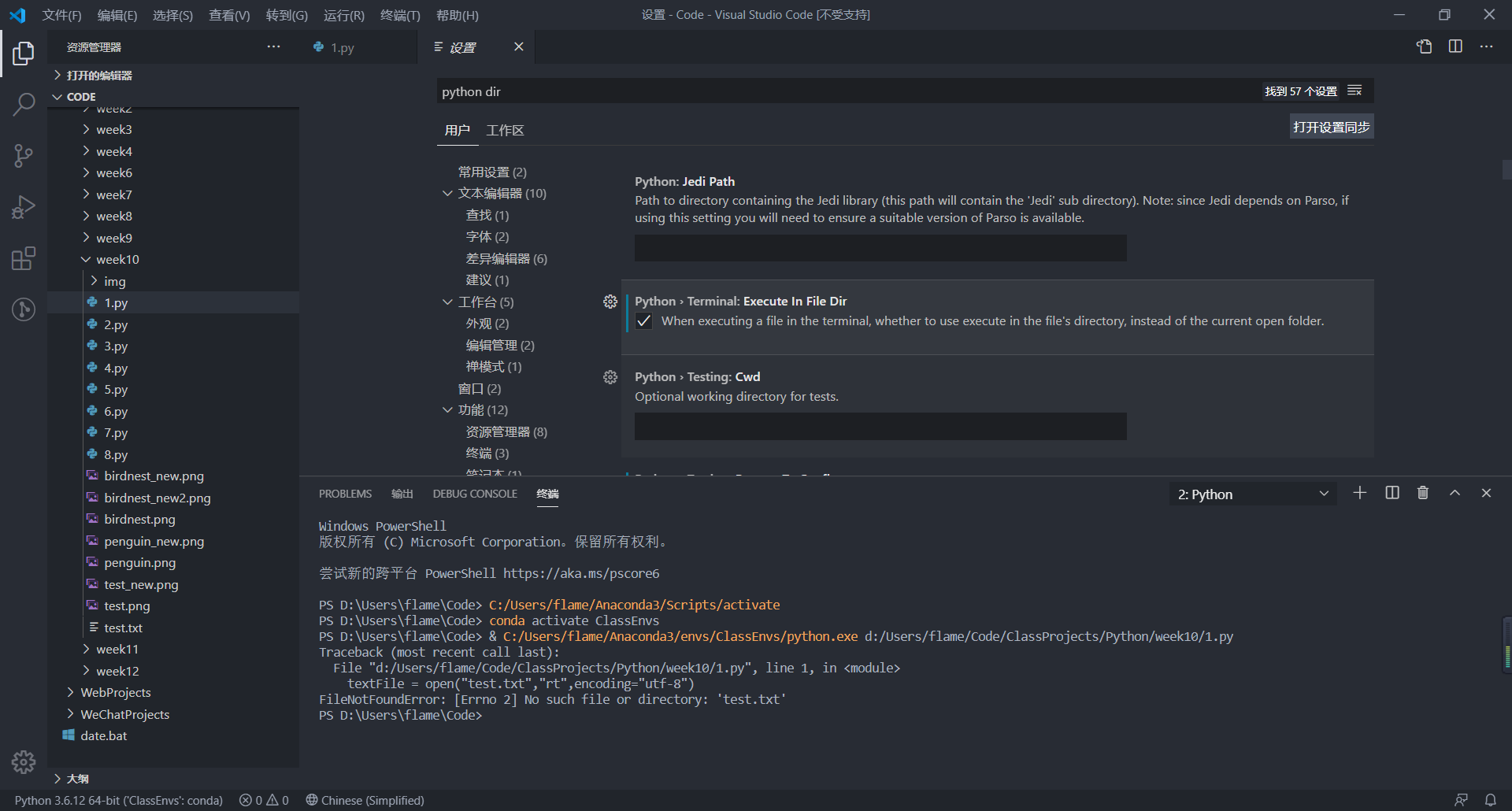1512x811 pixels.
Task: Open the 输出 panel tab
Action: (x=402, y=494)
